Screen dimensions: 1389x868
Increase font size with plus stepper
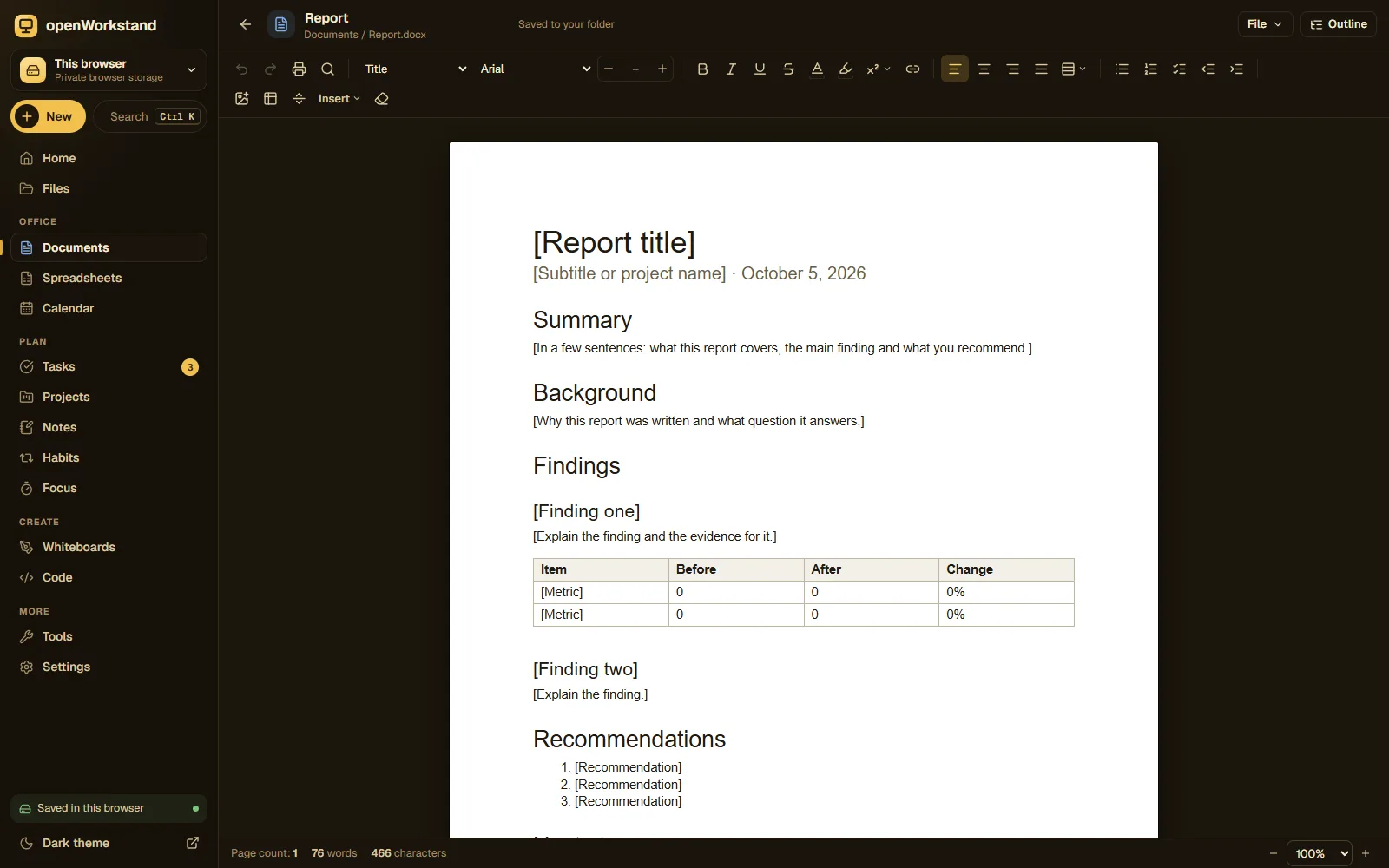662,69
